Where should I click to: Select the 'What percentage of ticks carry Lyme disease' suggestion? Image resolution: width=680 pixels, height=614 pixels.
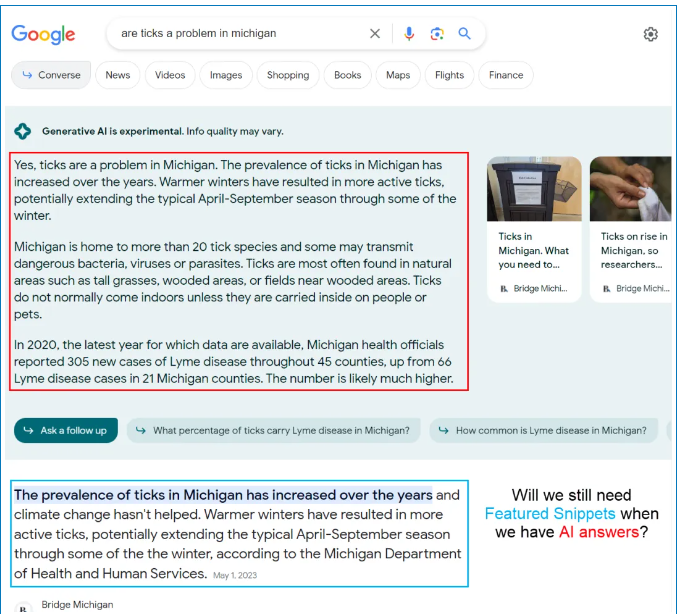pos(274,430)
